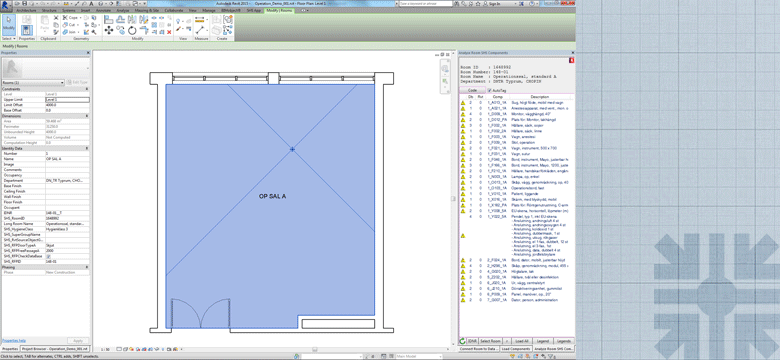The height and width of the screenshot is (360, 780).
Task: Open the Join geometry dropdown arrow
Action: 79,32
